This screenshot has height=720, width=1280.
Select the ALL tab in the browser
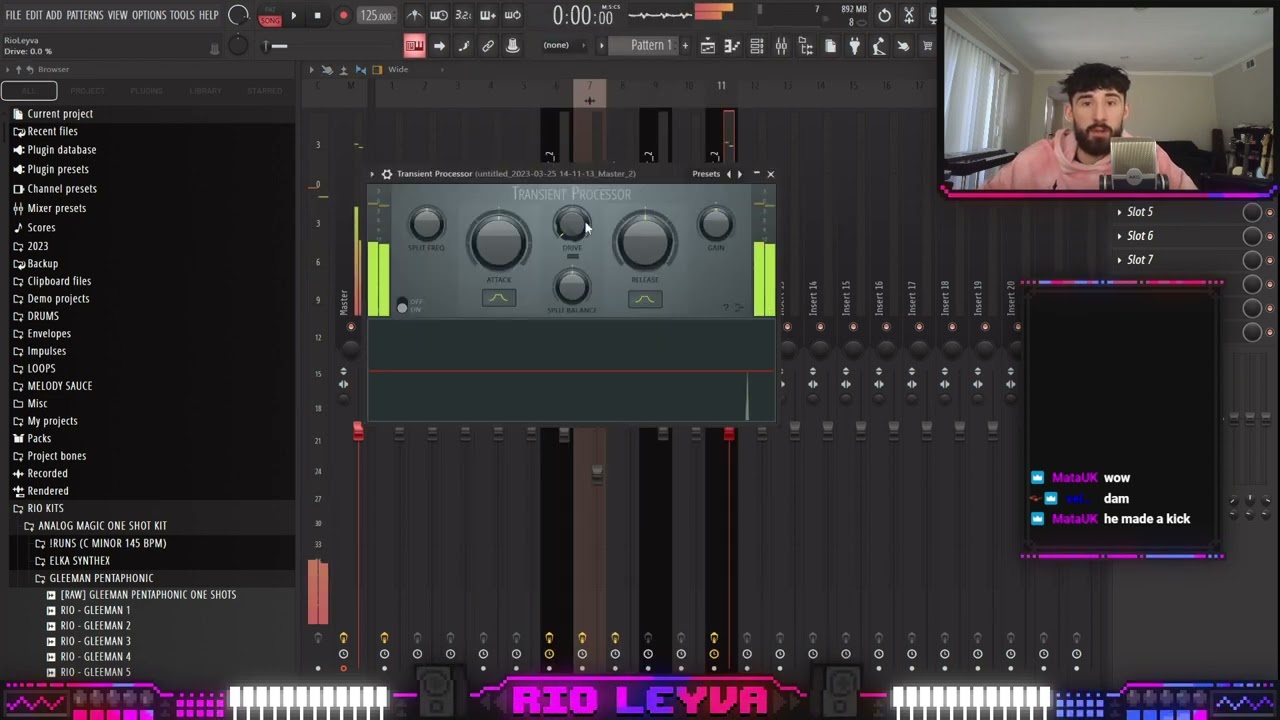click(29, 91)
